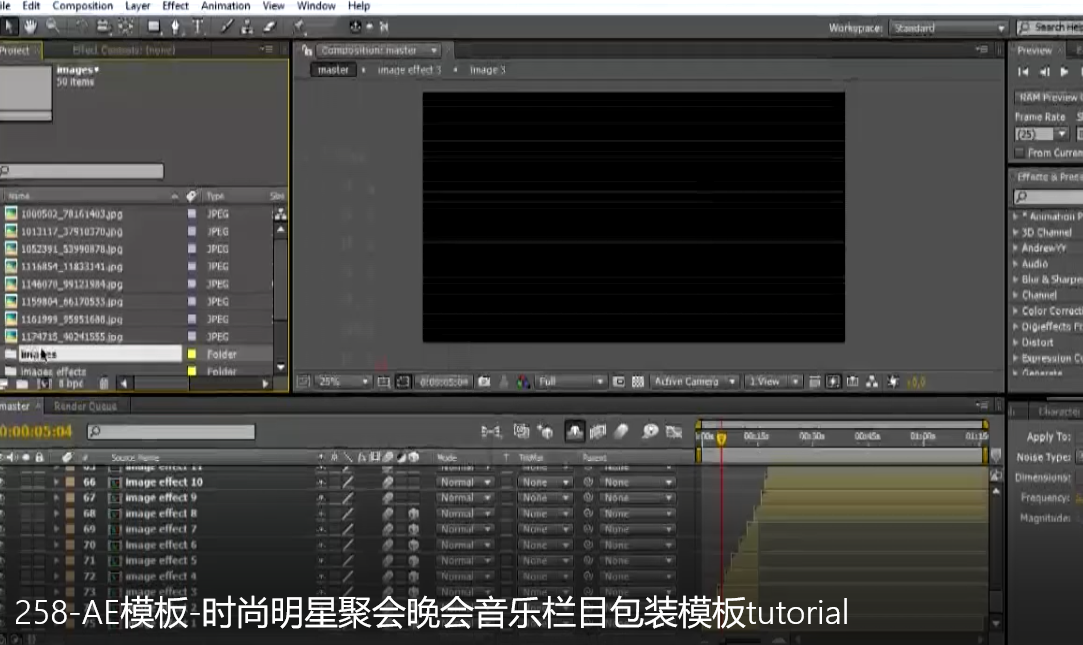Screen dimensions: 1083x645
Task: Open the 1 View layout dropdown
Action: click(772, 382)
